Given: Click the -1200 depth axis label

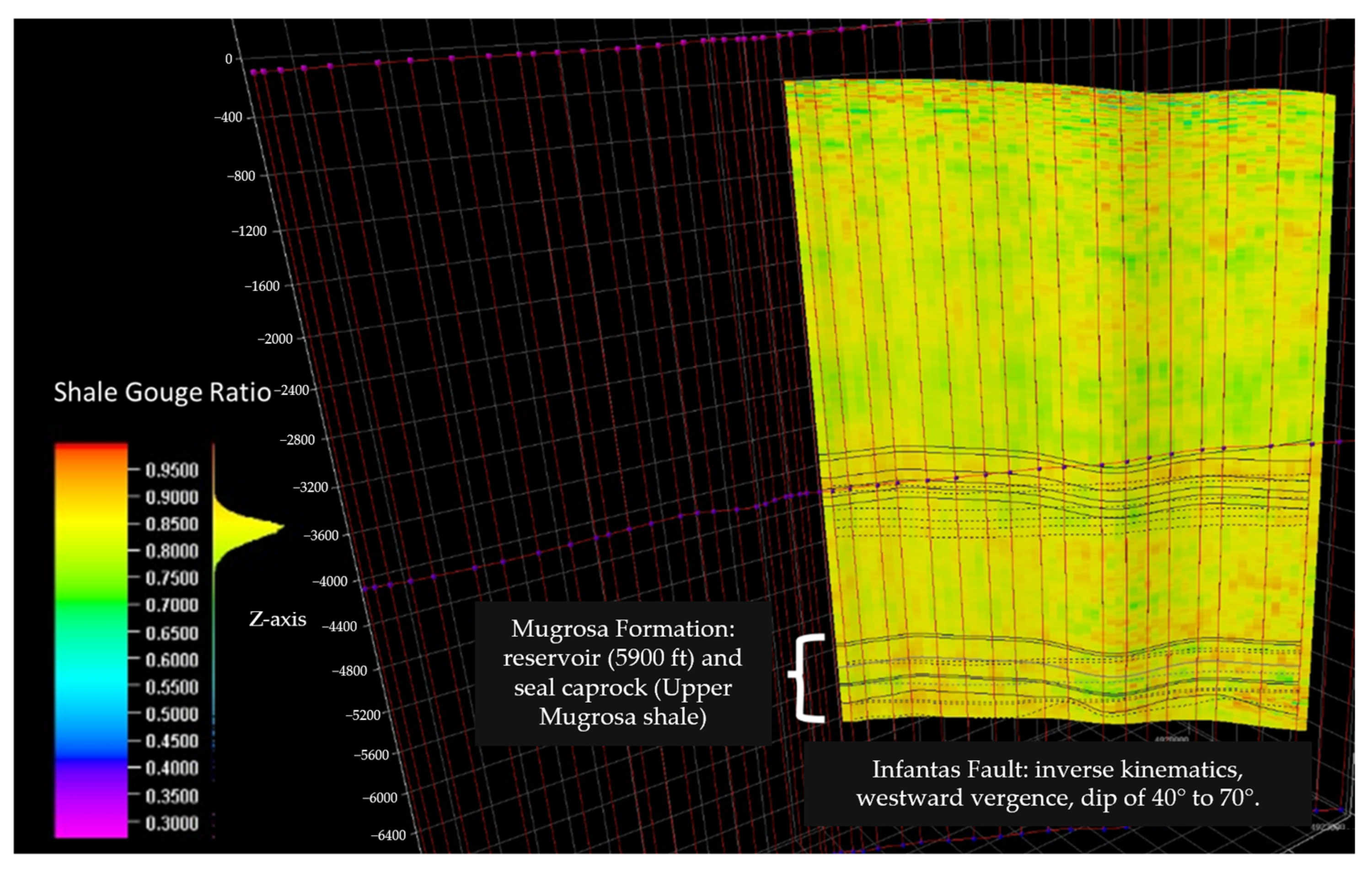Looking at the screenshot, I should tap(249, 231).
